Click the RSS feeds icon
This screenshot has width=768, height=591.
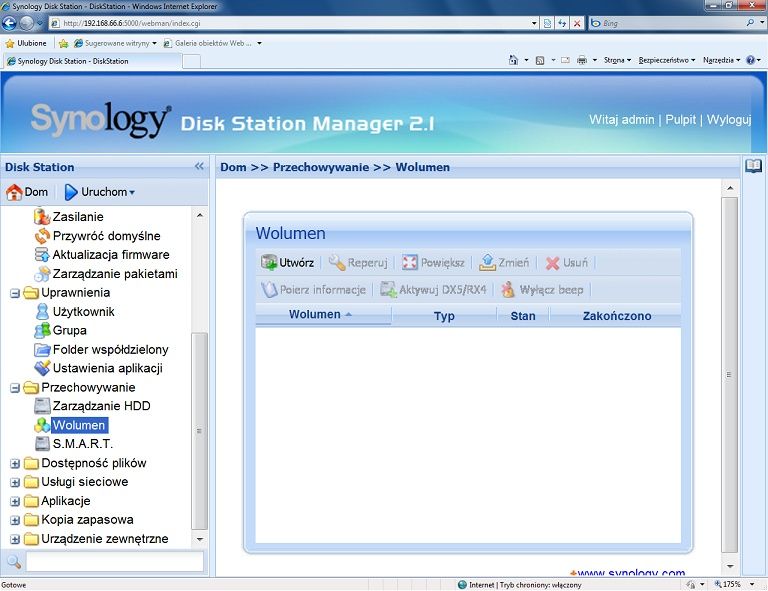pyautogui.click(x=540, y=60)
